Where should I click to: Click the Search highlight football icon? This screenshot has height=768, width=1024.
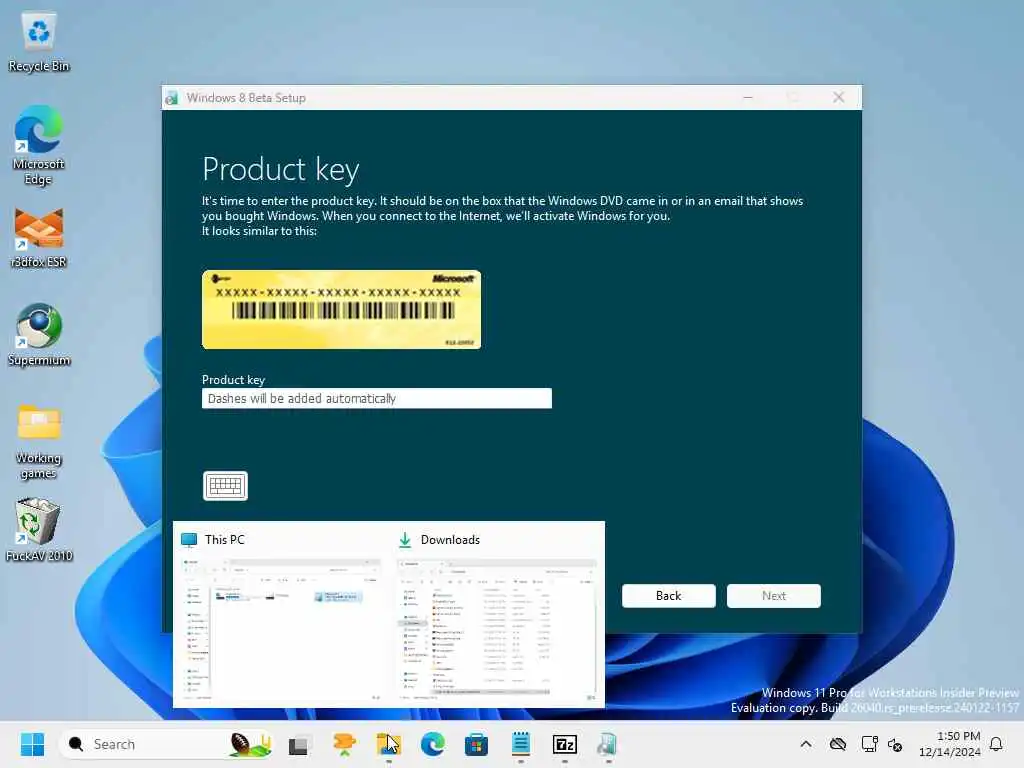251,744
